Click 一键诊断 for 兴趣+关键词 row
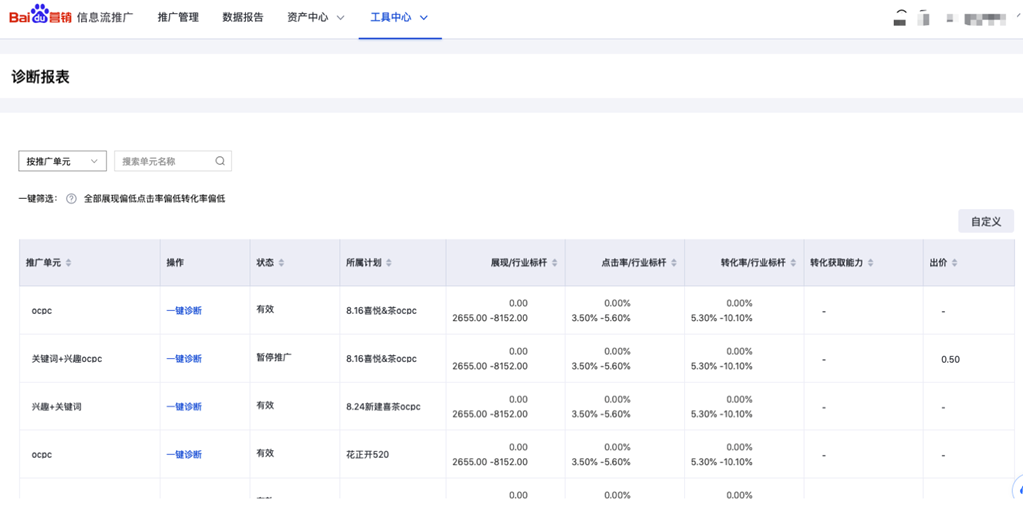Viewport: 1023px width, 514px height. pyautogui.click(x=184, y=407)
